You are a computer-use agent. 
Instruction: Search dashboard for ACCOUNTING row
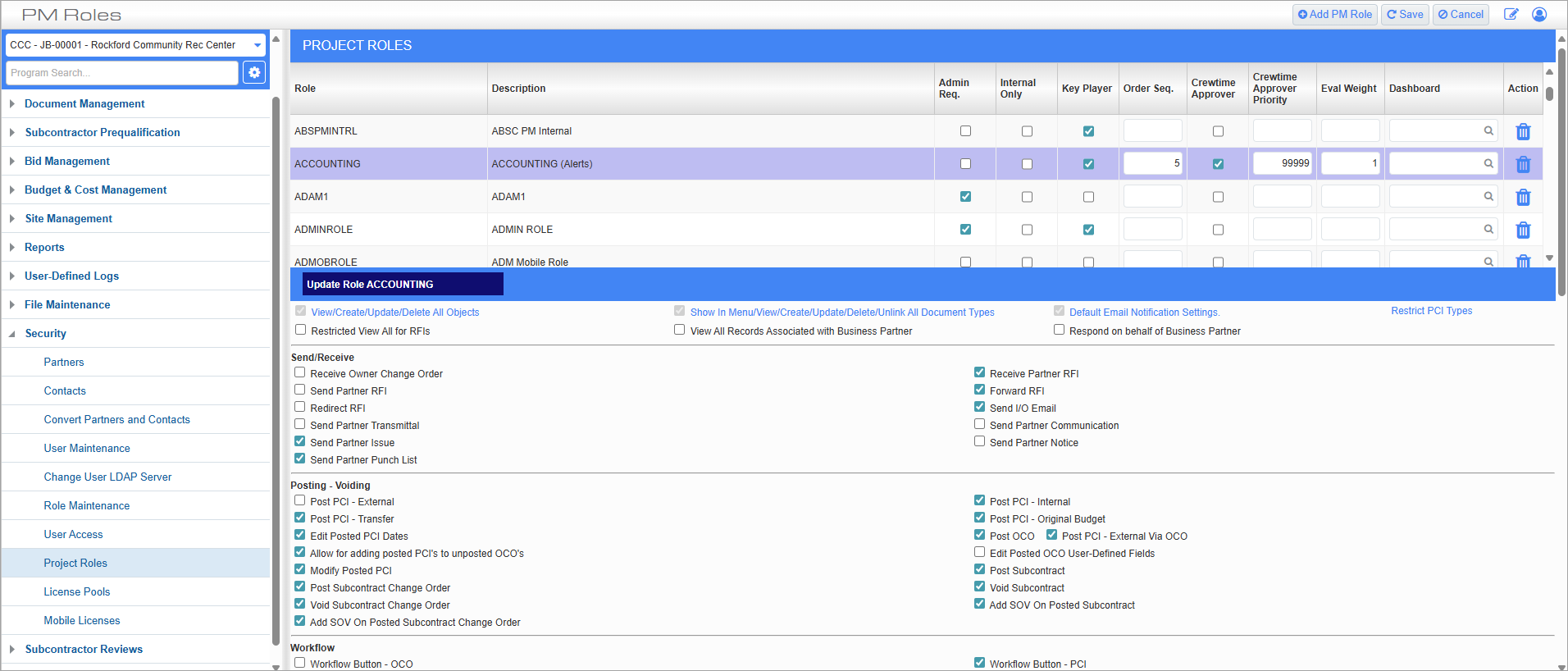(x=1488, y=163)
